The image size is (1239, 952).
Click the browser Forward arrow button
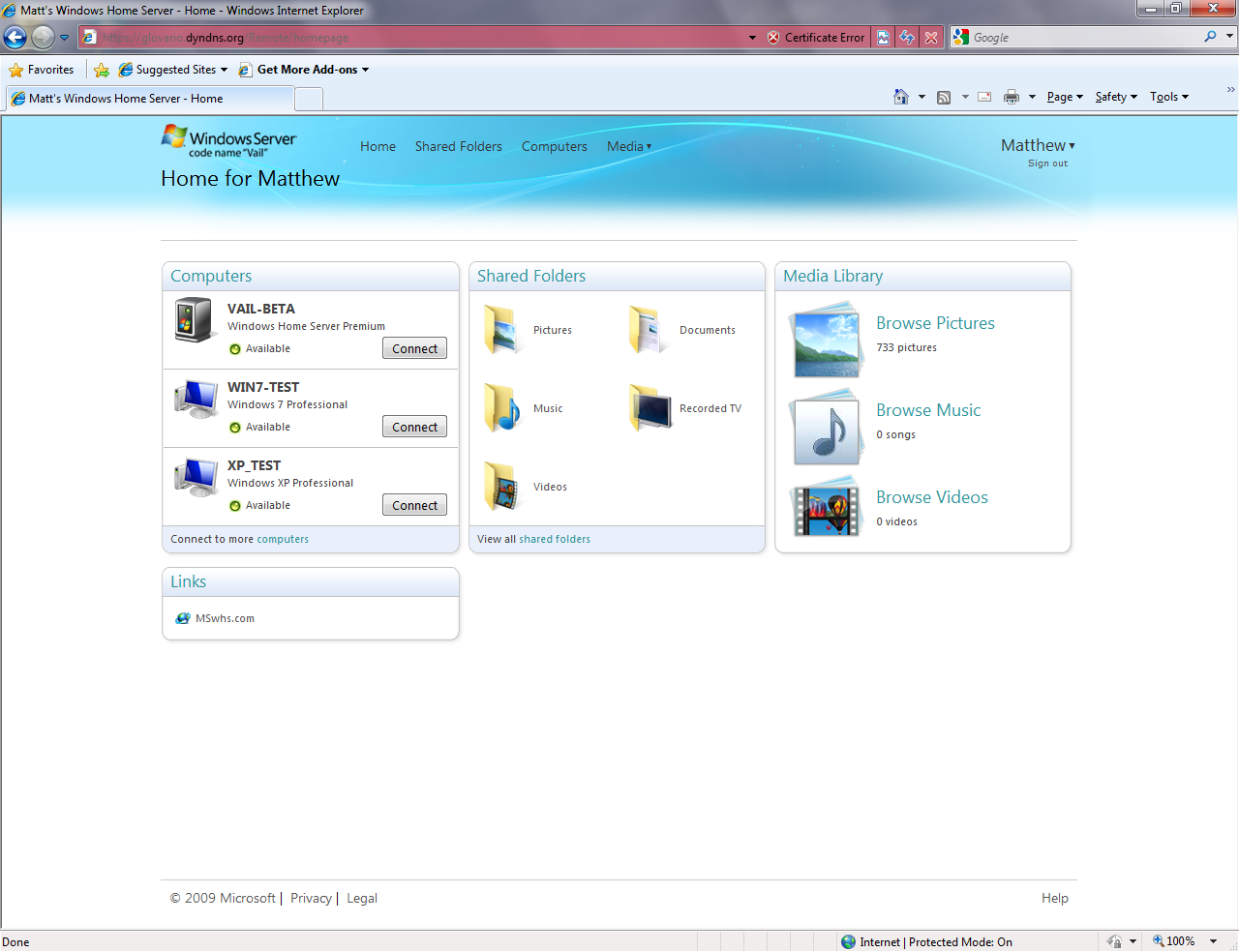click(x=43, y=38)
